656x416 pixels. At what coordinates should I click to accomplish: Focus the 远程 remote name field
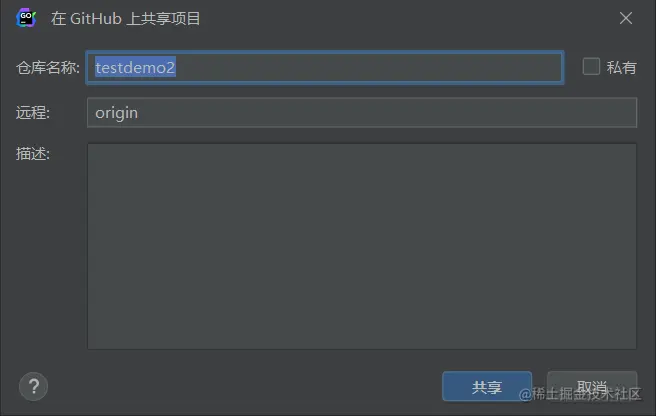tap(362, 113)
